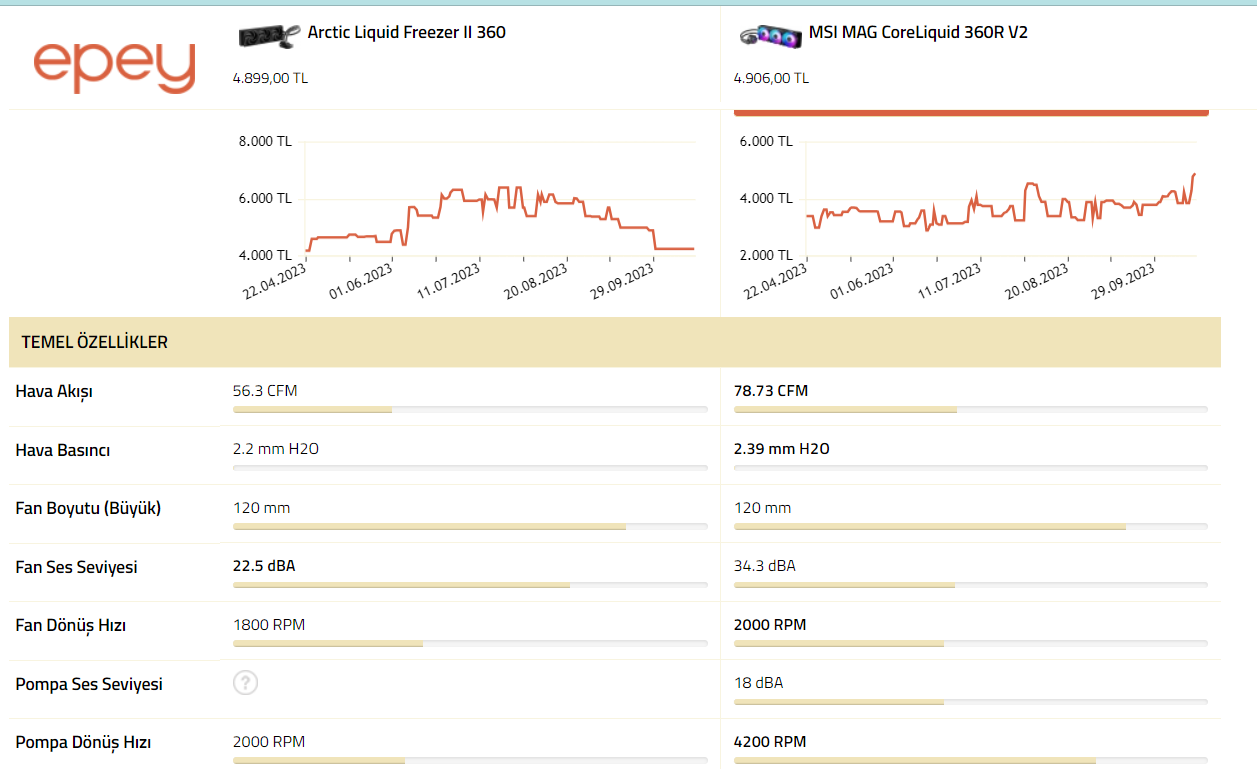Viewport: 1257px width, 769px height.
Task: Click the orange bar above the MSI chart
Action: point(971,113)
